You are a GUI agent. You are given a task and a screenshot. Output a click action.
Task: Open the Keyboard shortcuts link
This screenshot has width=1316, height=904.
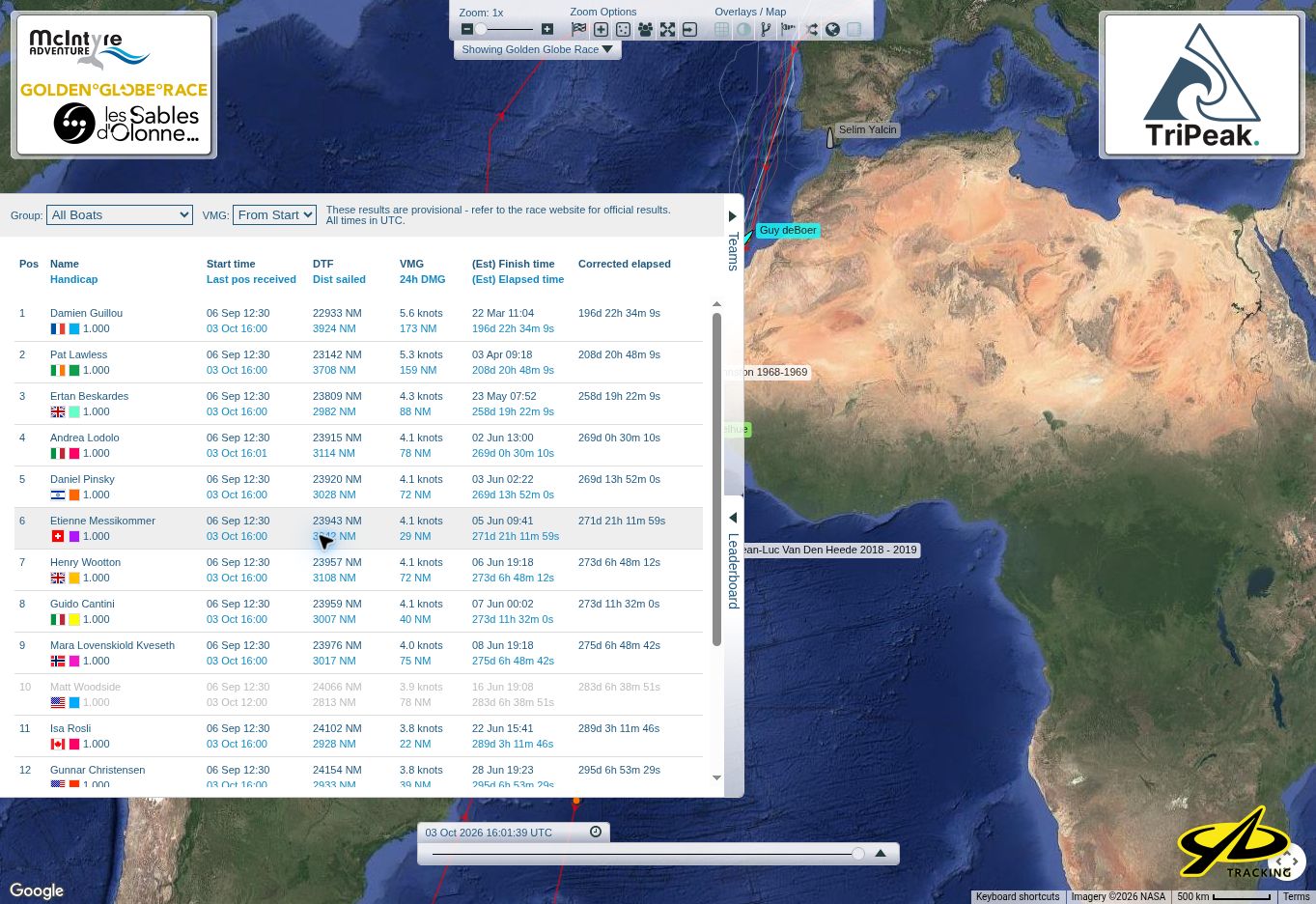tap(1018, 896)
